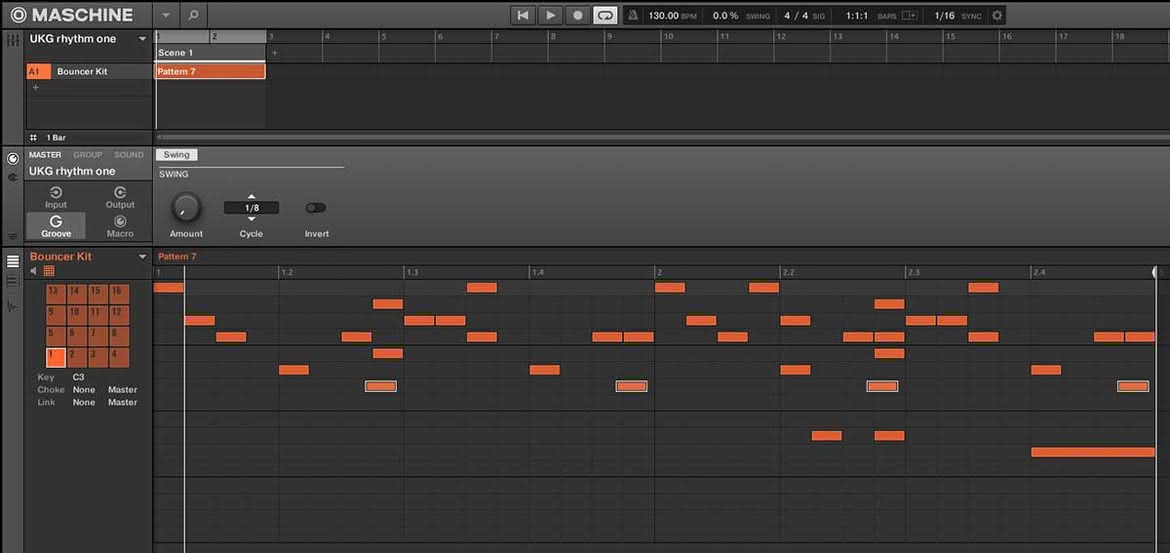Toggle the follow playhead icon next to BARS

click(909, 15)
